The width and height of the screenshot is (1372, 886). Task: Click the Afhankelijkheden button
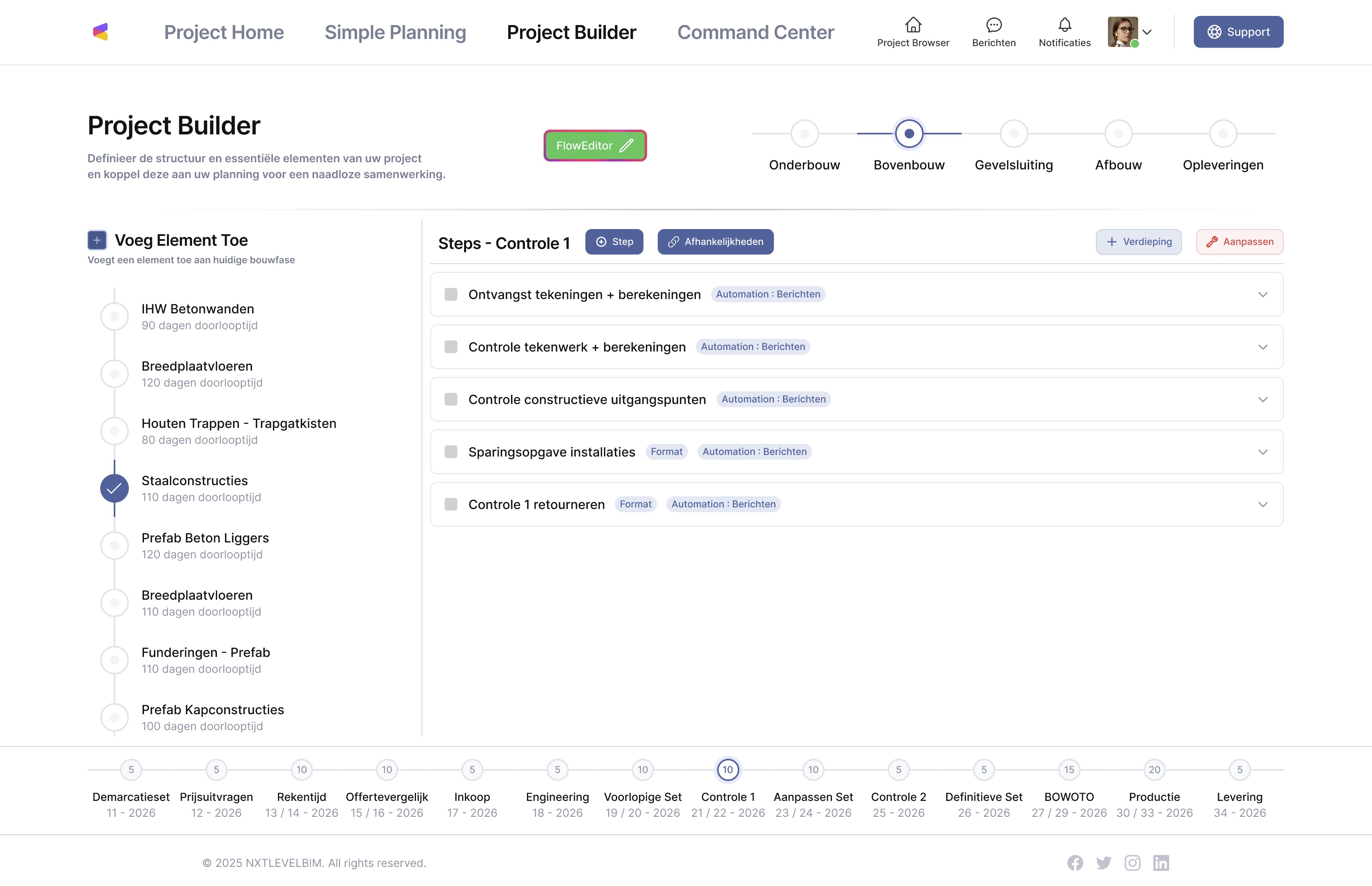point(715,242)
